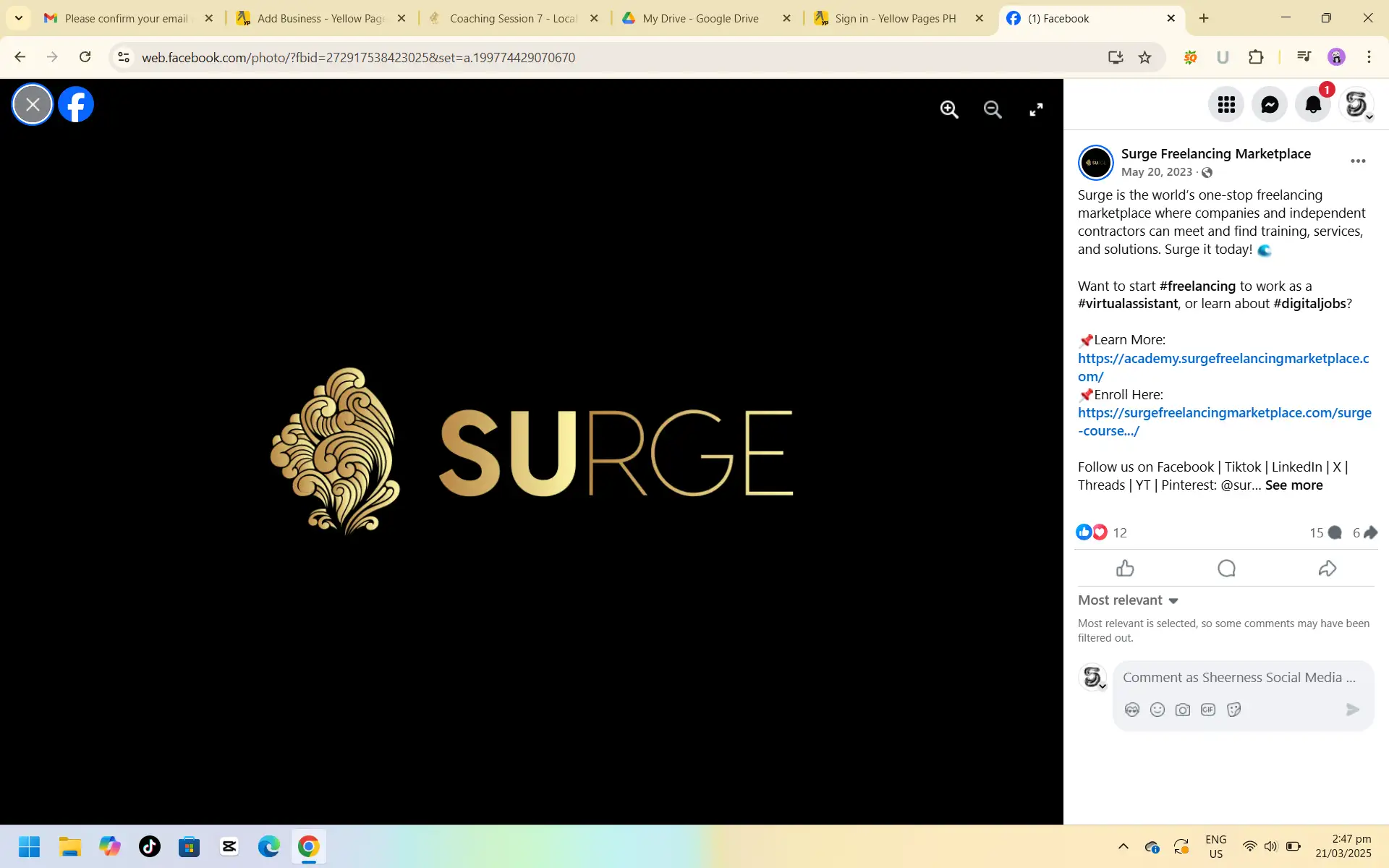Show the 15 comments count
The width and height of the screenshot is (1389, 868).
[1325, 533]
